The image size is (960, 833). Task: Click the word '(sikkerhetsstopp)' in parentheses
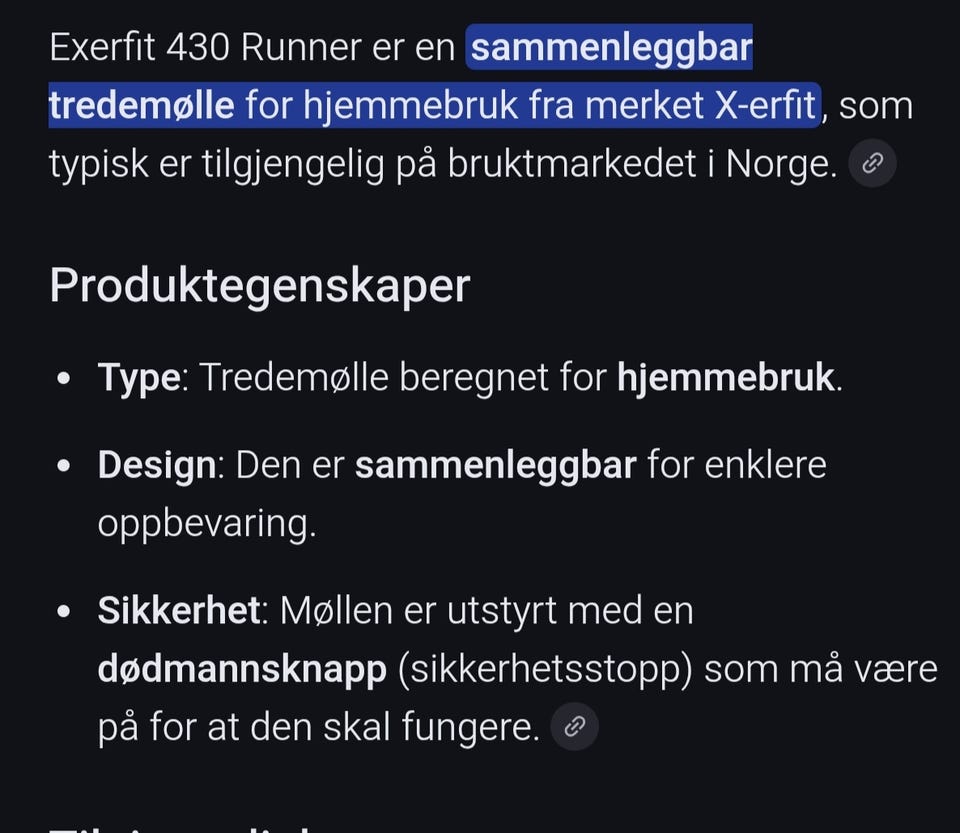545,669
